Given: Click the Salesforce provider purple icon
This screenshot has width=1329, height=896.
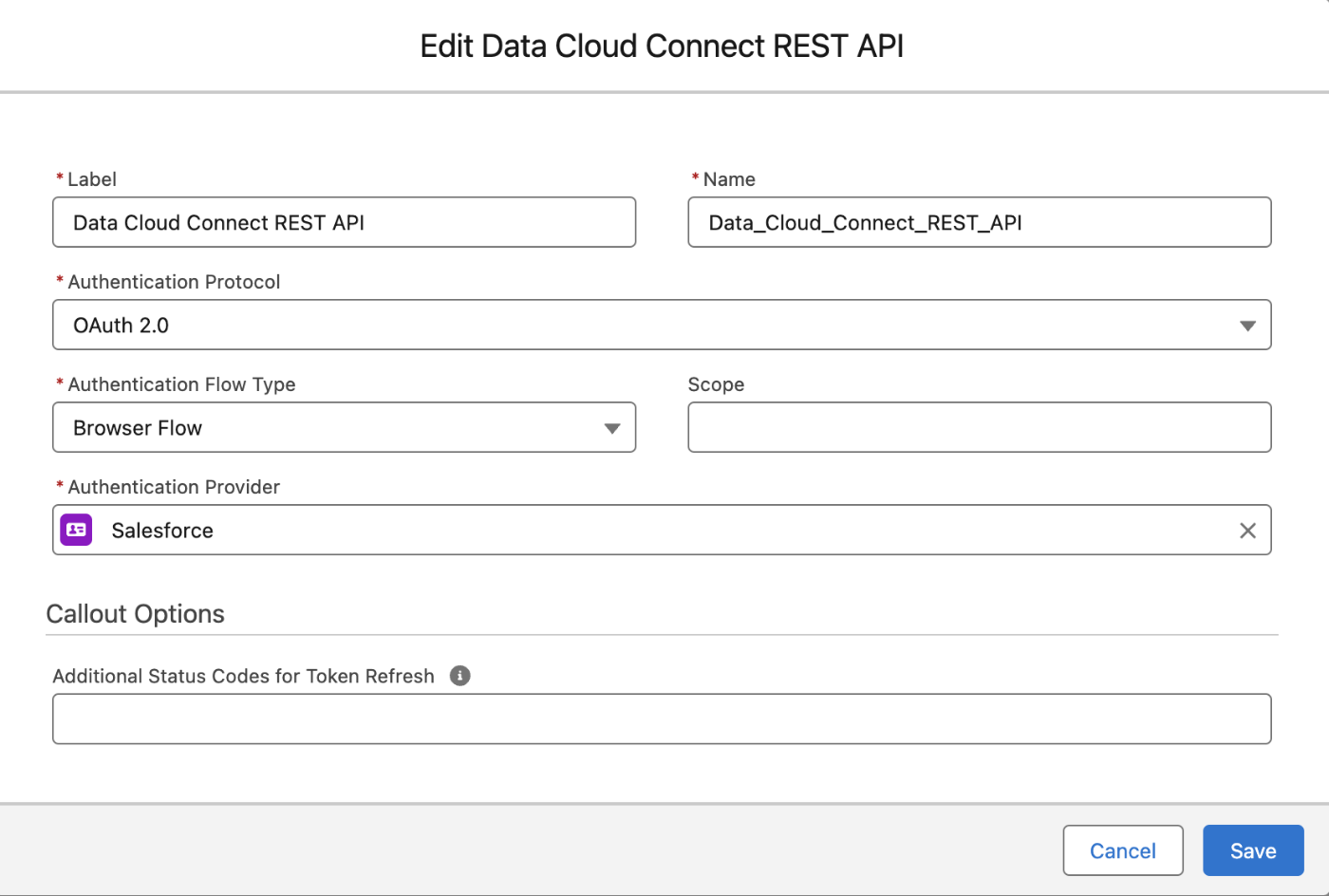Looking at the screenshot, I should pyautogui.click(x=77, y=530).
